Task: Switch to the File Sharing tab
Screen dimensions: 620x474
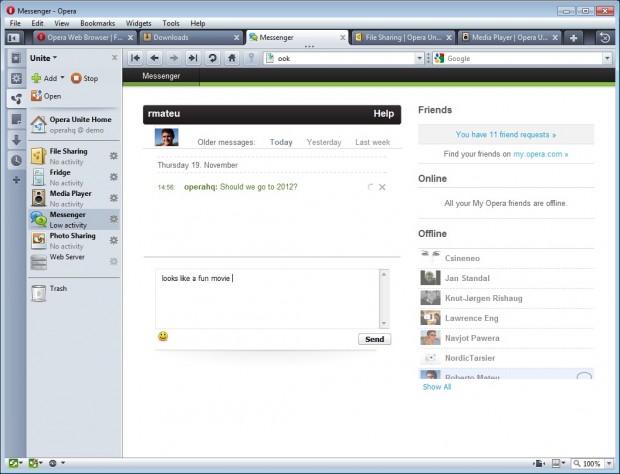Action: point(403,38)
